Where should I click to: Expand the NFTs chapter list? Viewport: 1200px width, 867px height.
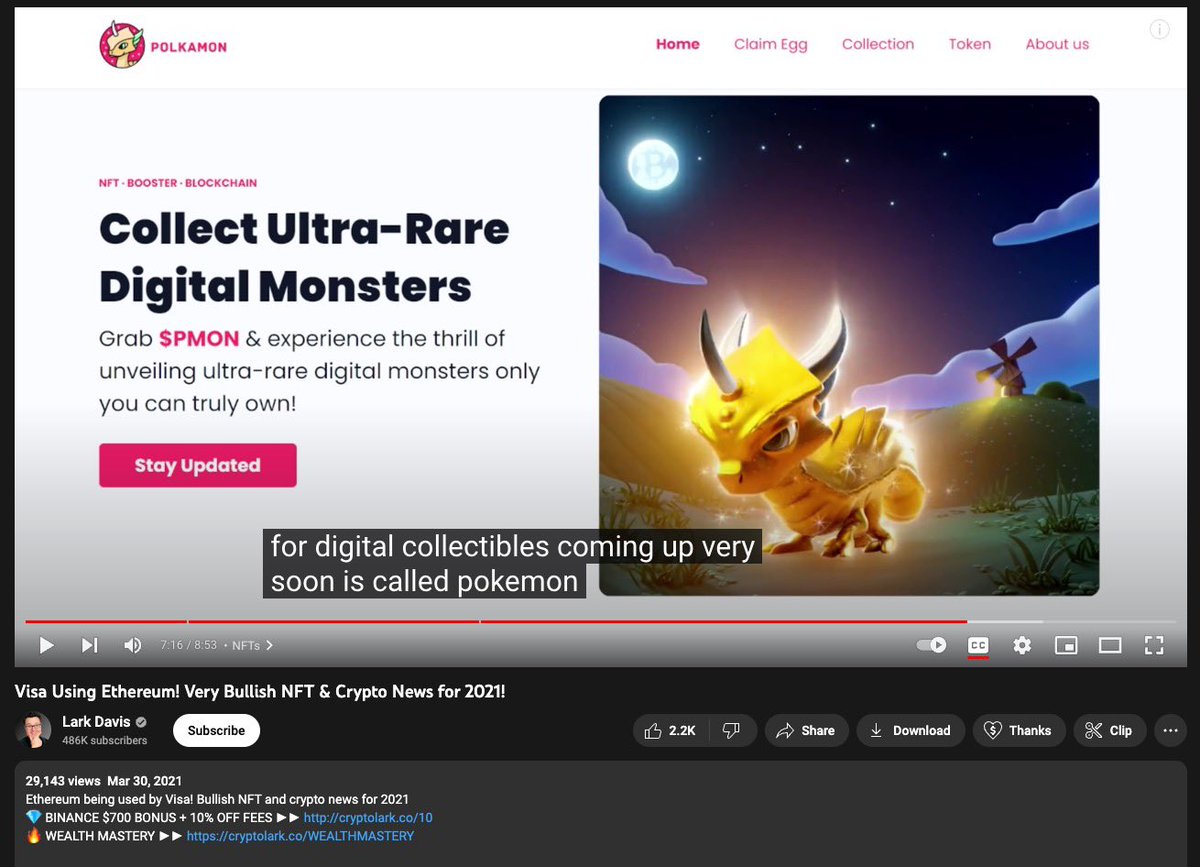253,646
